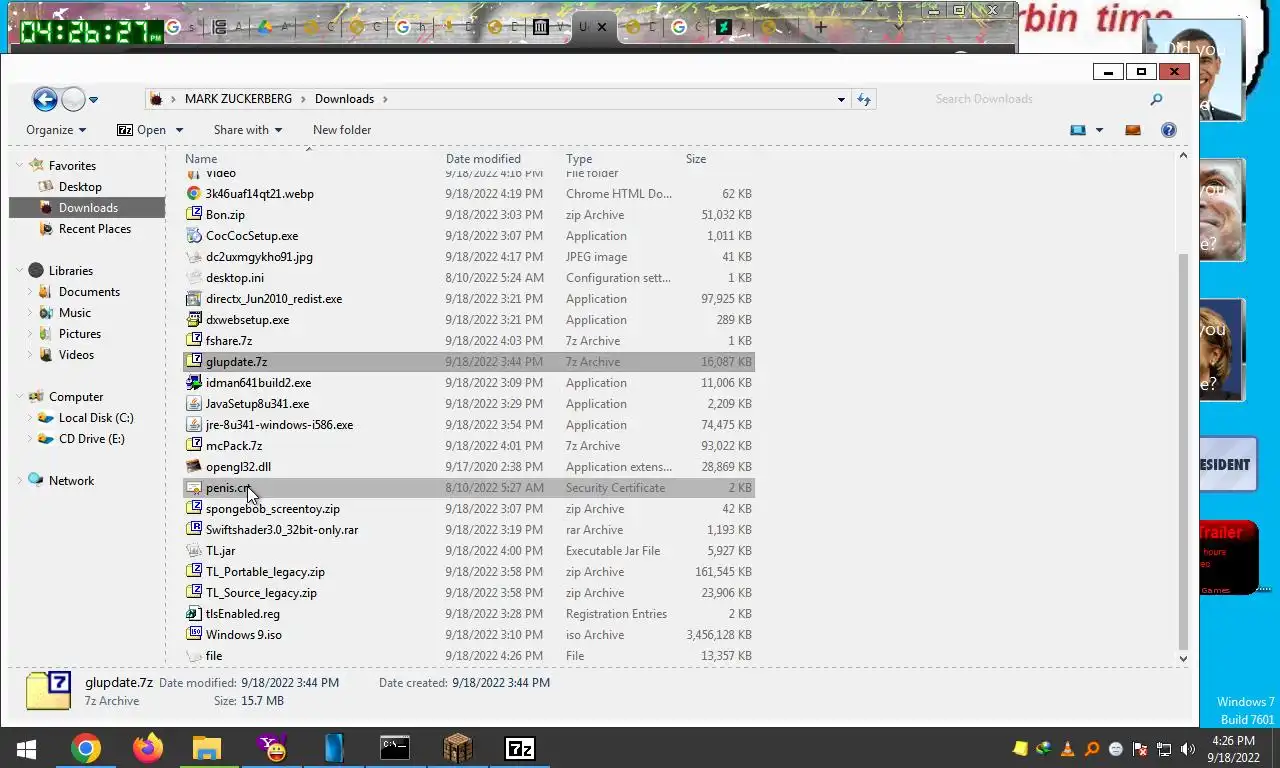Select the spongebob_screentoy.zip file

pos(273,509)
